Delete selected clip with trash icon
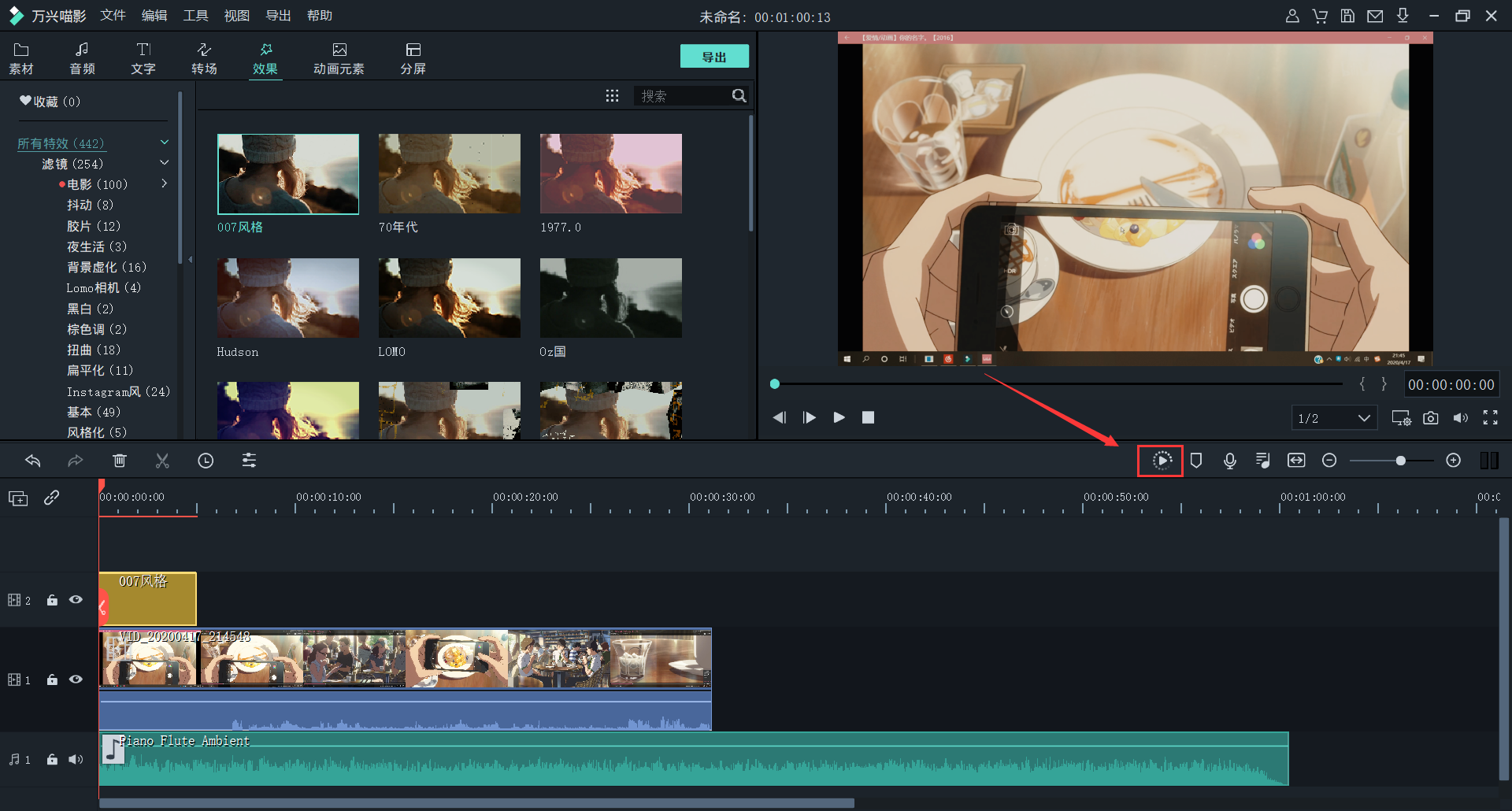The height and width of the screenshot is (811, 1512). coord(120,461)
